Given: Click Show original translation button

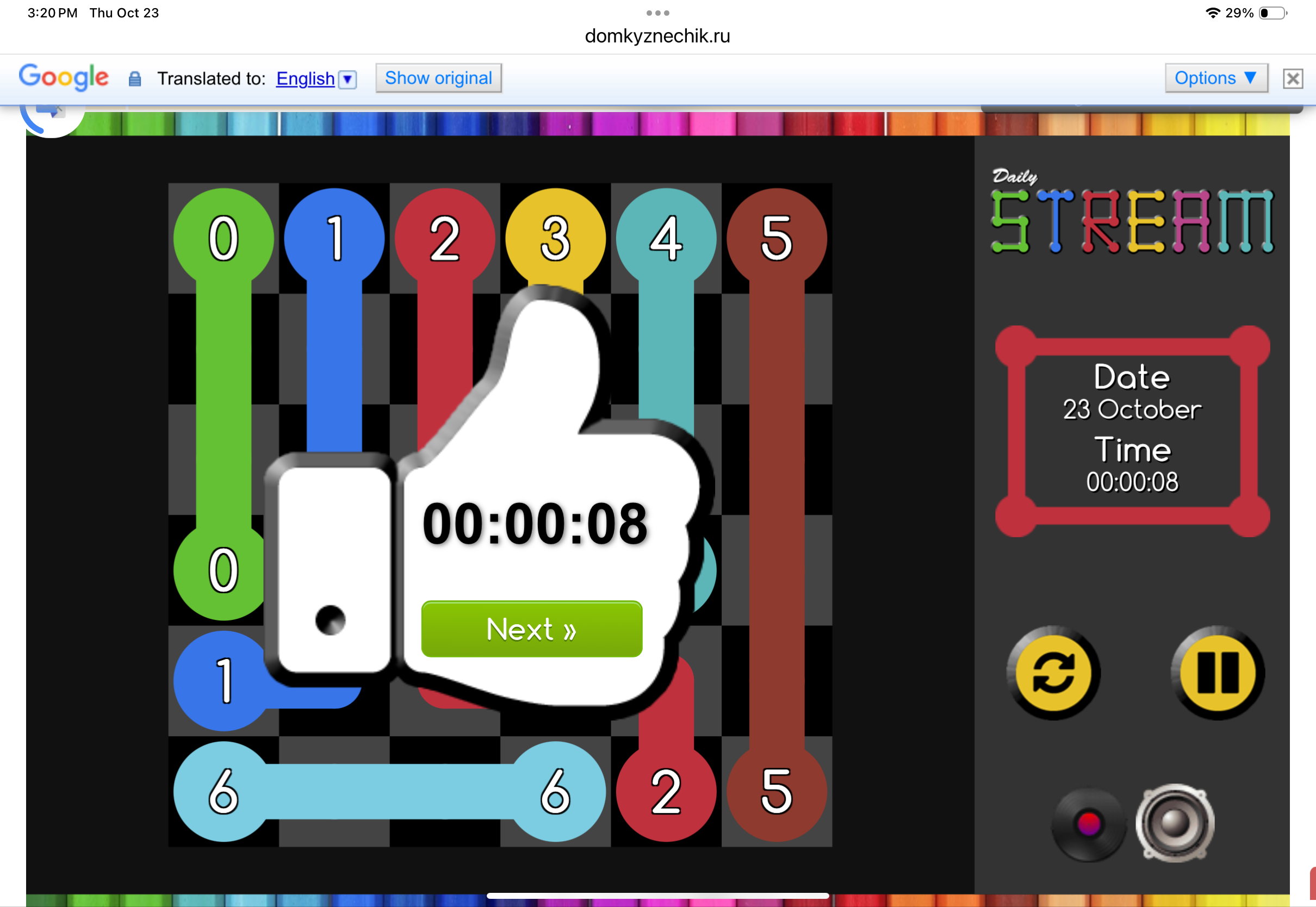Looking at the screenshot, I should pyautogui.click(x=438, y=78).
